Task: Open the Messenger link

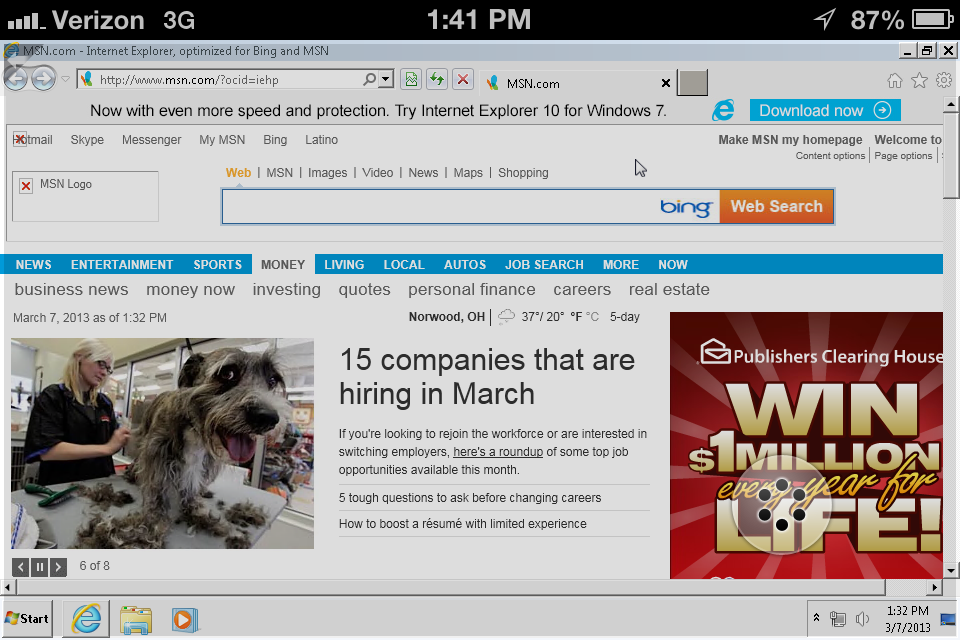Action: [x=151, y=140]
